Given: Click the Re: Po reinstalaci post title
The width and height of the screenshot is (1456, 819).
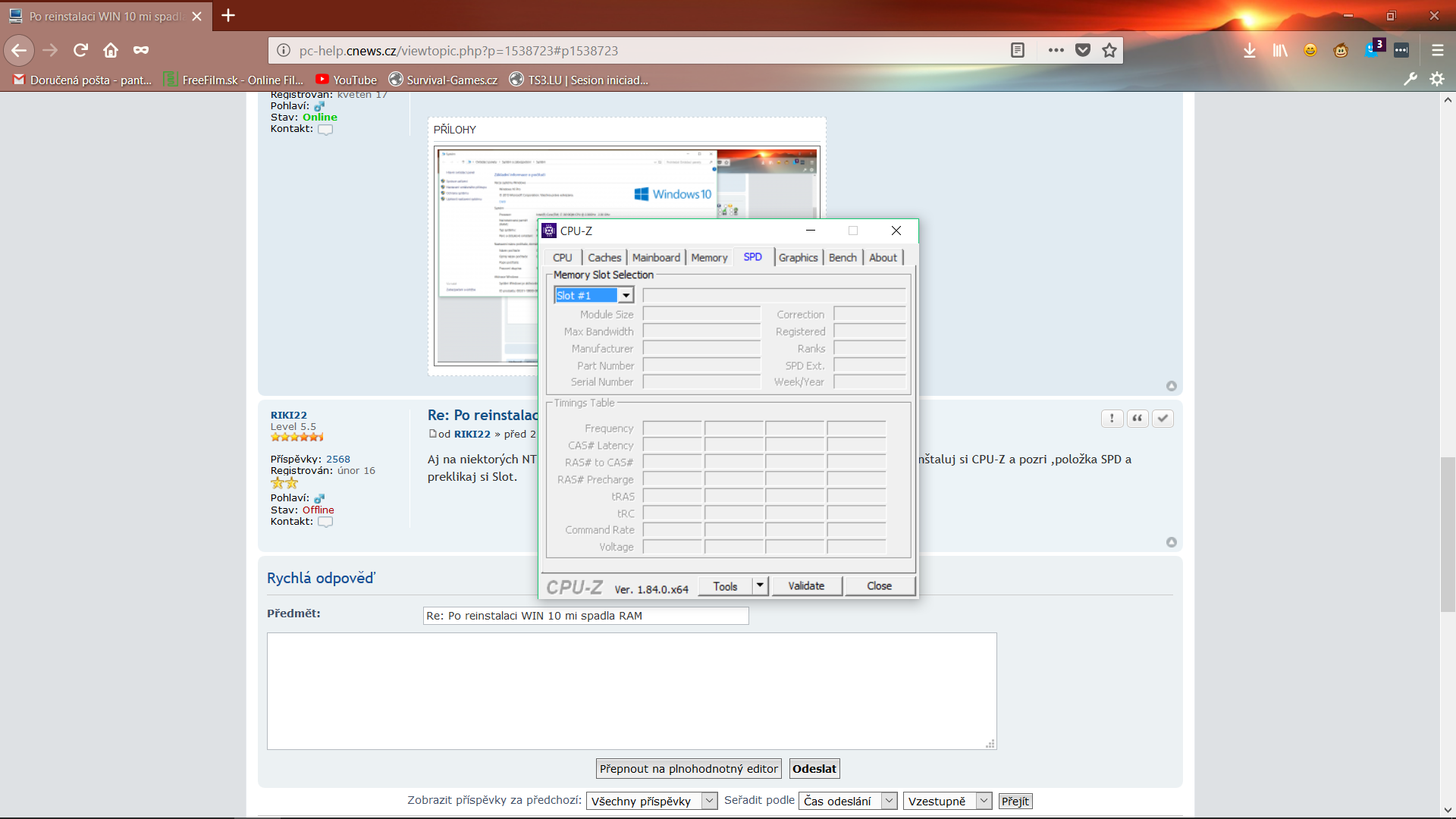Looking at the screenshot, I should coord(482,416).
